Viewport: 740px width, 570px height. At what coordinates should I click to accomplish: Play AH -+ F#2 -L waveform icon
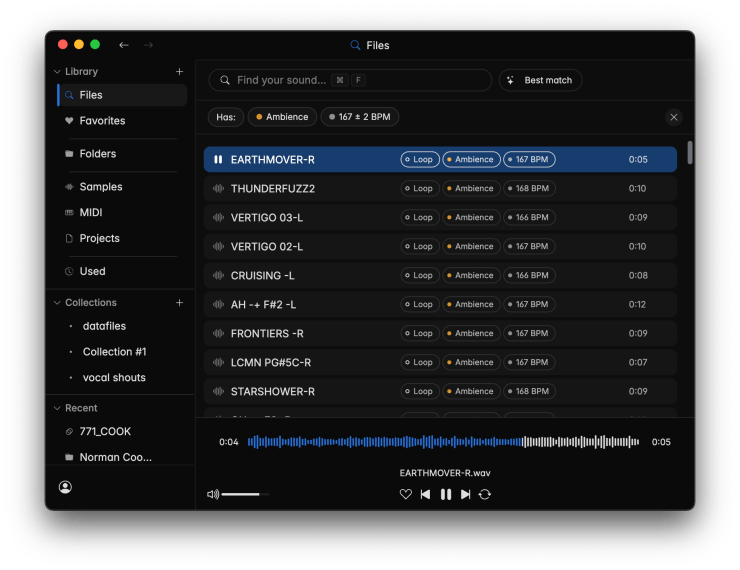[218, 304]
